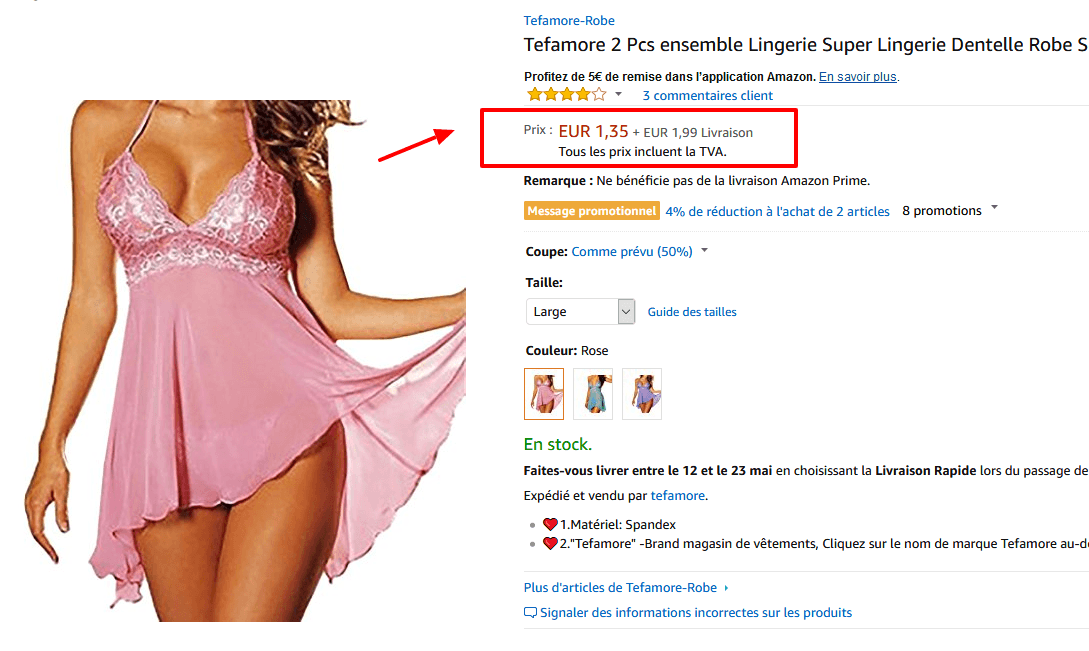Screen dimensions: 1089x651
Task: Click the heart icon before the Tefamore bullet
Action: pos(551,543)
